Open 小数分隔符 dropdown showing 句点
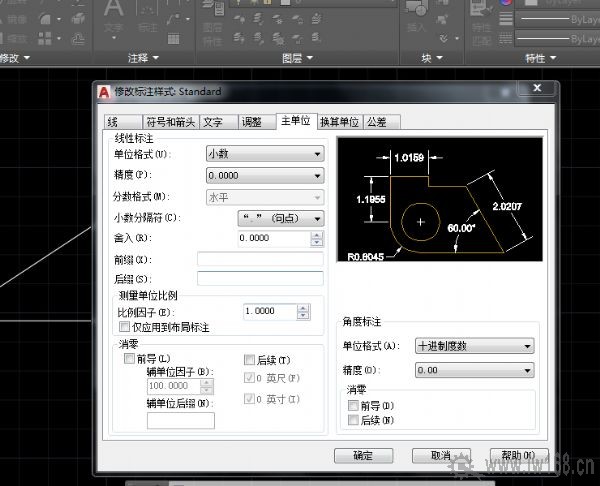This screenshot has height=486, width=600. point(281,219)
